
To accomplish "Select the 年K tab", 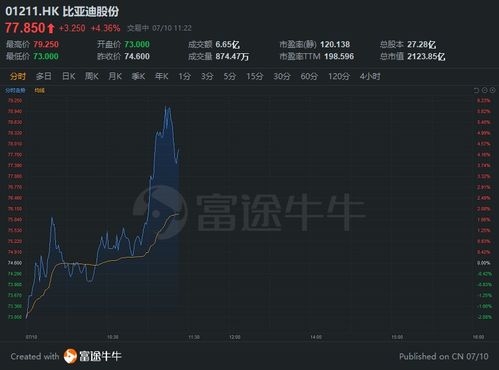I will pos(161,76).
